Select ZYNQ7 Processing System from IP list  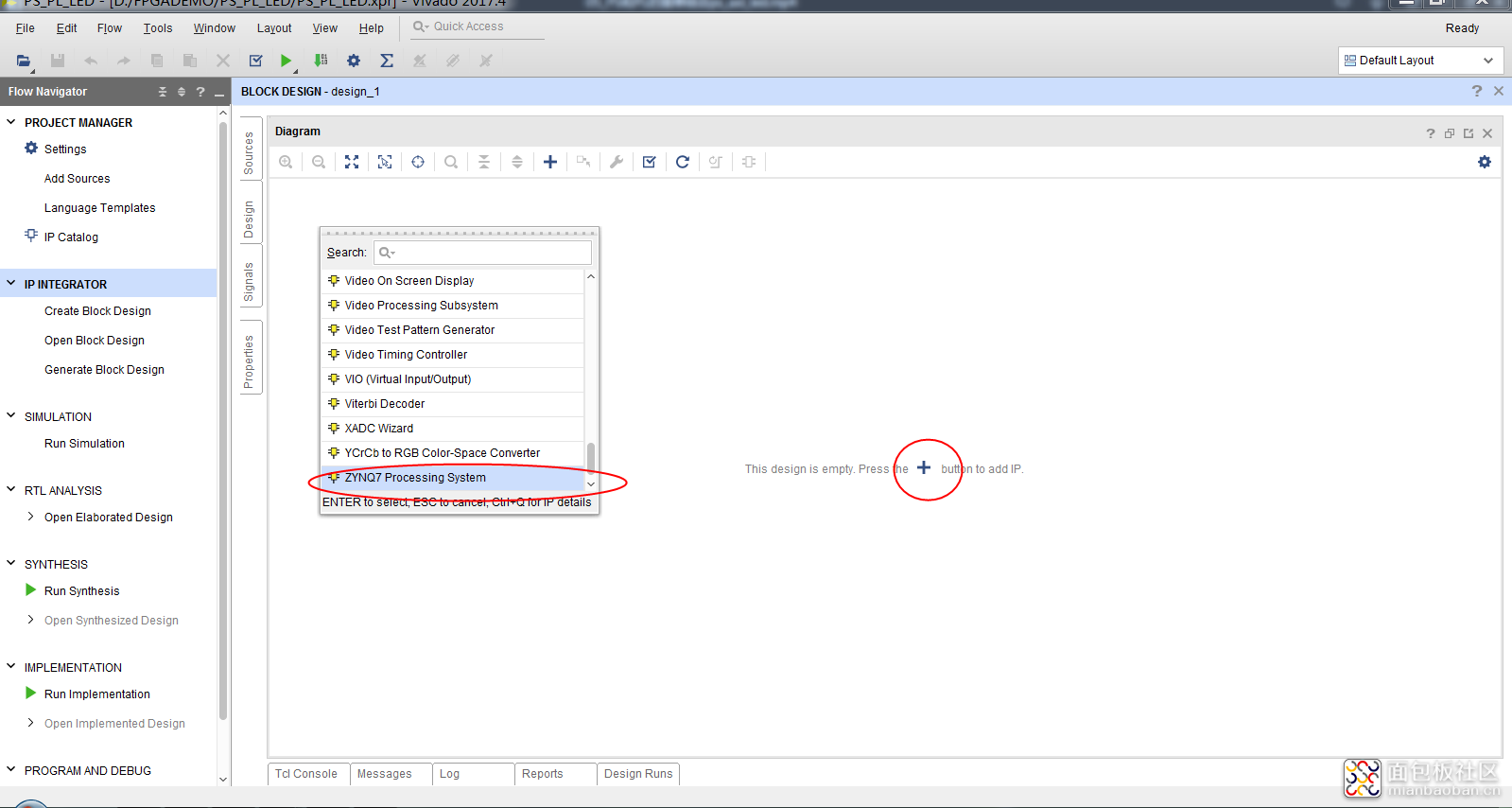[x=453, y=478]
